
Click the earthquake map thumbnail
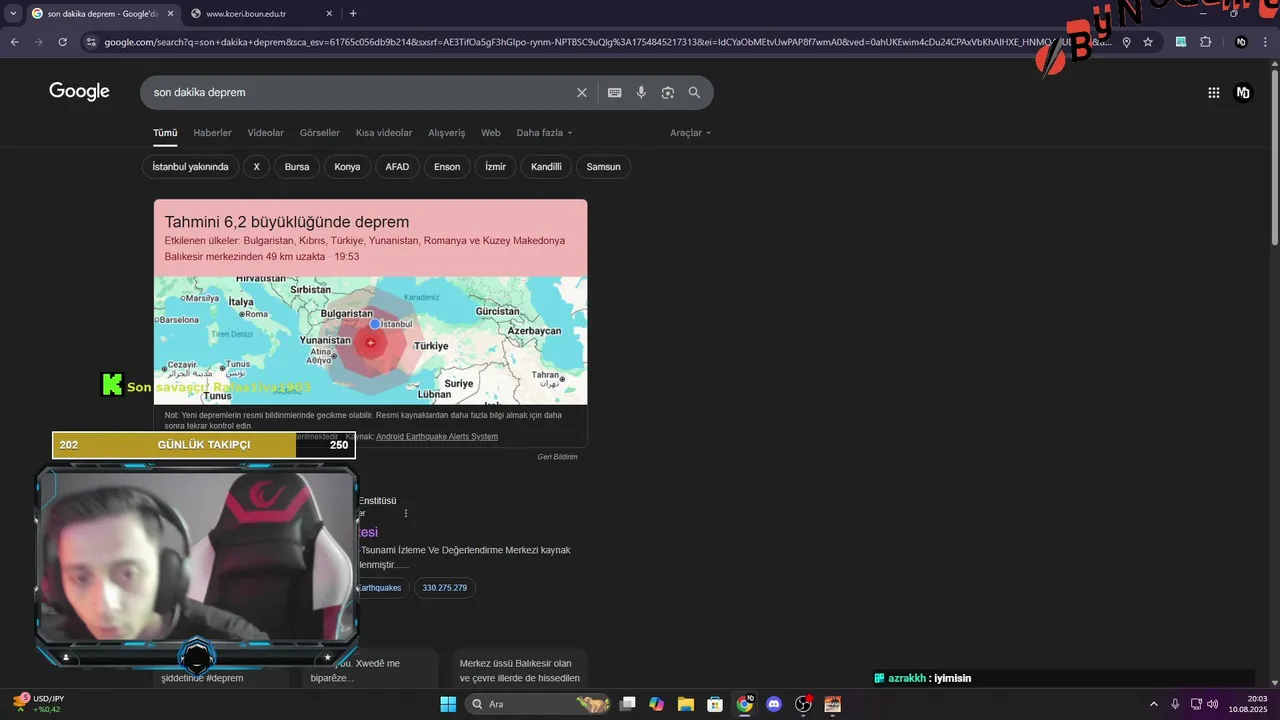(371, 340)
